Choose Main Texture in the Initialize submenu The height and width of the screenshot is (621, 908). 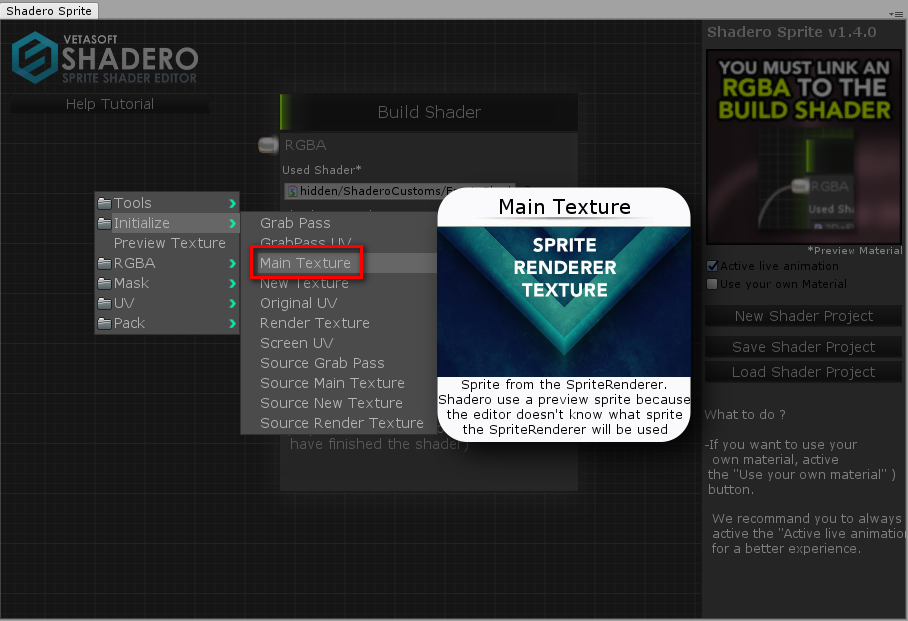pos(339,263)
